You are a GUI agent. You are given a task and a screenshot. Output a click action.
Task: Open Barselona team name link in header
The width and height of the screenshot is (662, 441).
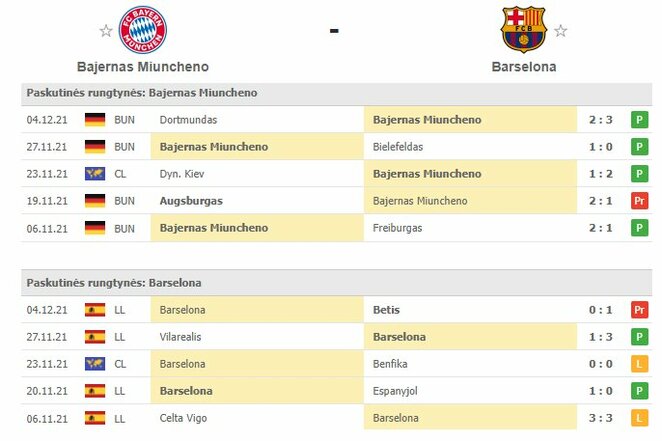[x=524, y=67]
